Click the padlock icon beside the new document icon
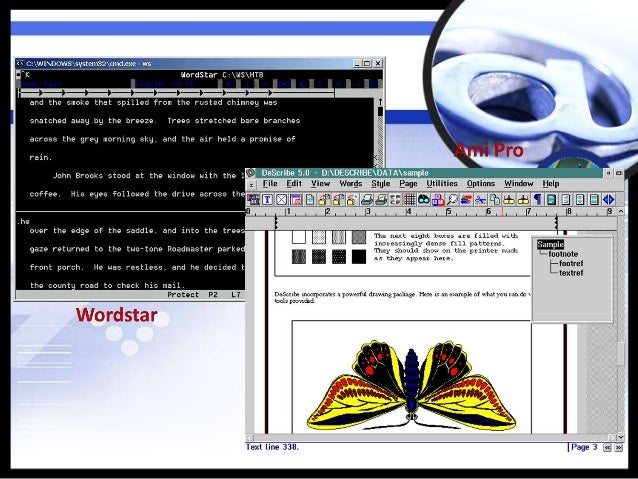The width and height of the screenshot is (638, 479). (x=324, y=199)
